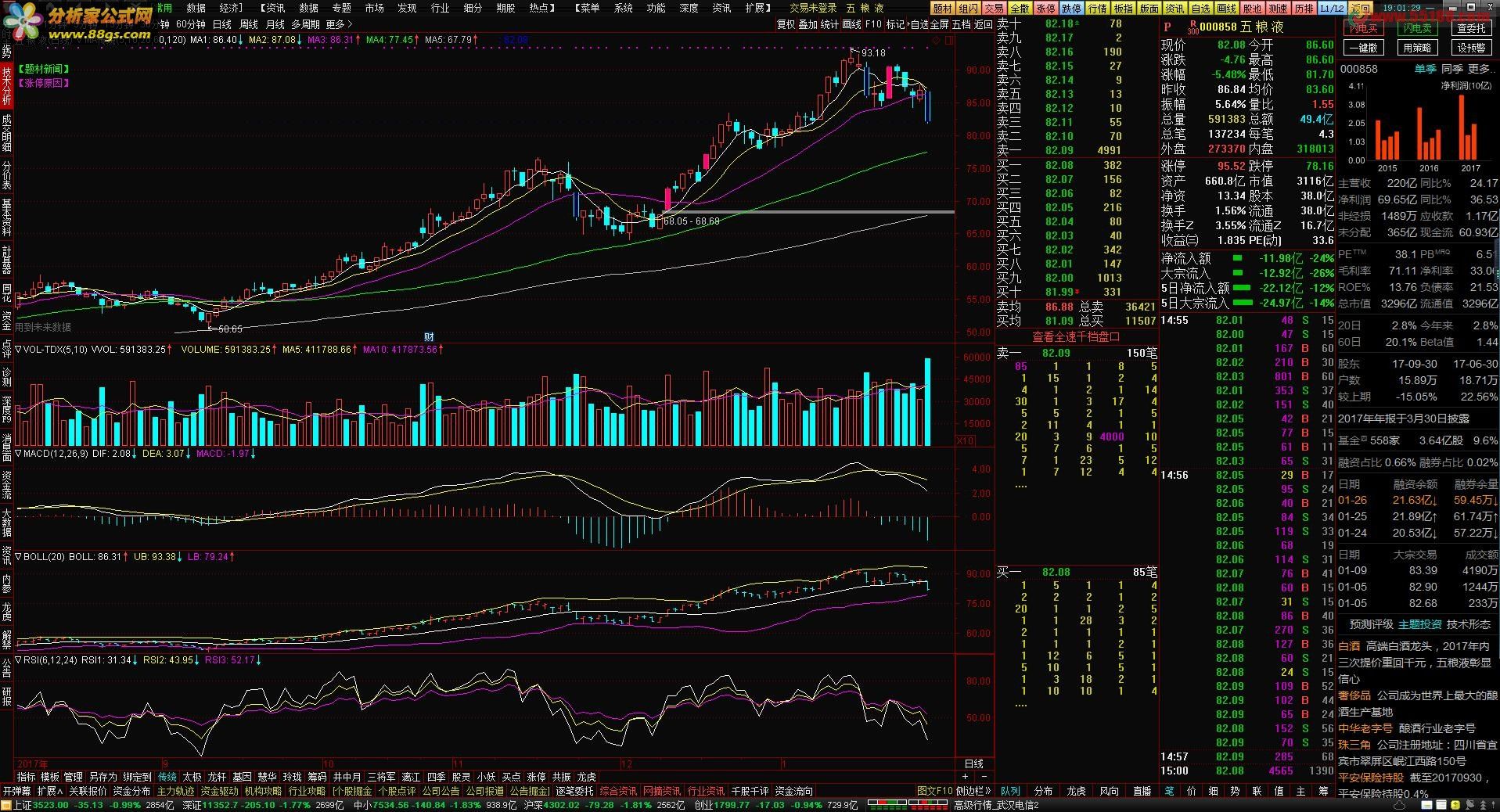The height and width of the screenshot is (812, 1500).
Task: Expand the 更多 period options
Action: pos(338,24)
